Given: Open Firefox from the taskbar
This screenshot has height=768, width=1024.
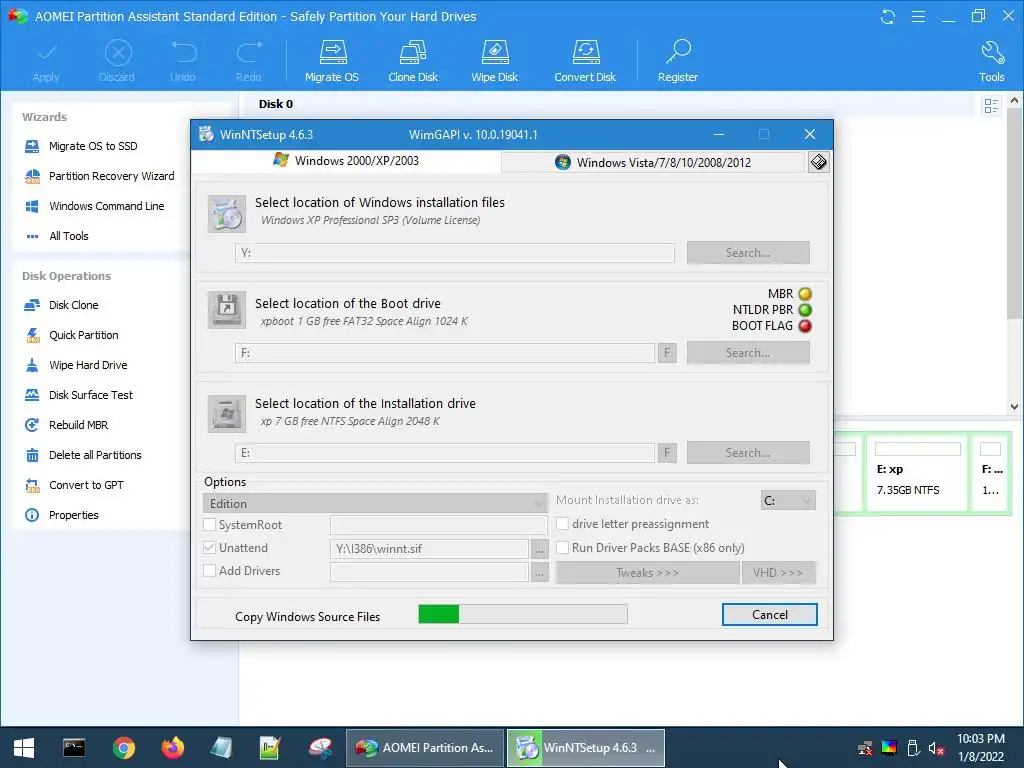Looking at the screenshot, I should tap(173, 748).
